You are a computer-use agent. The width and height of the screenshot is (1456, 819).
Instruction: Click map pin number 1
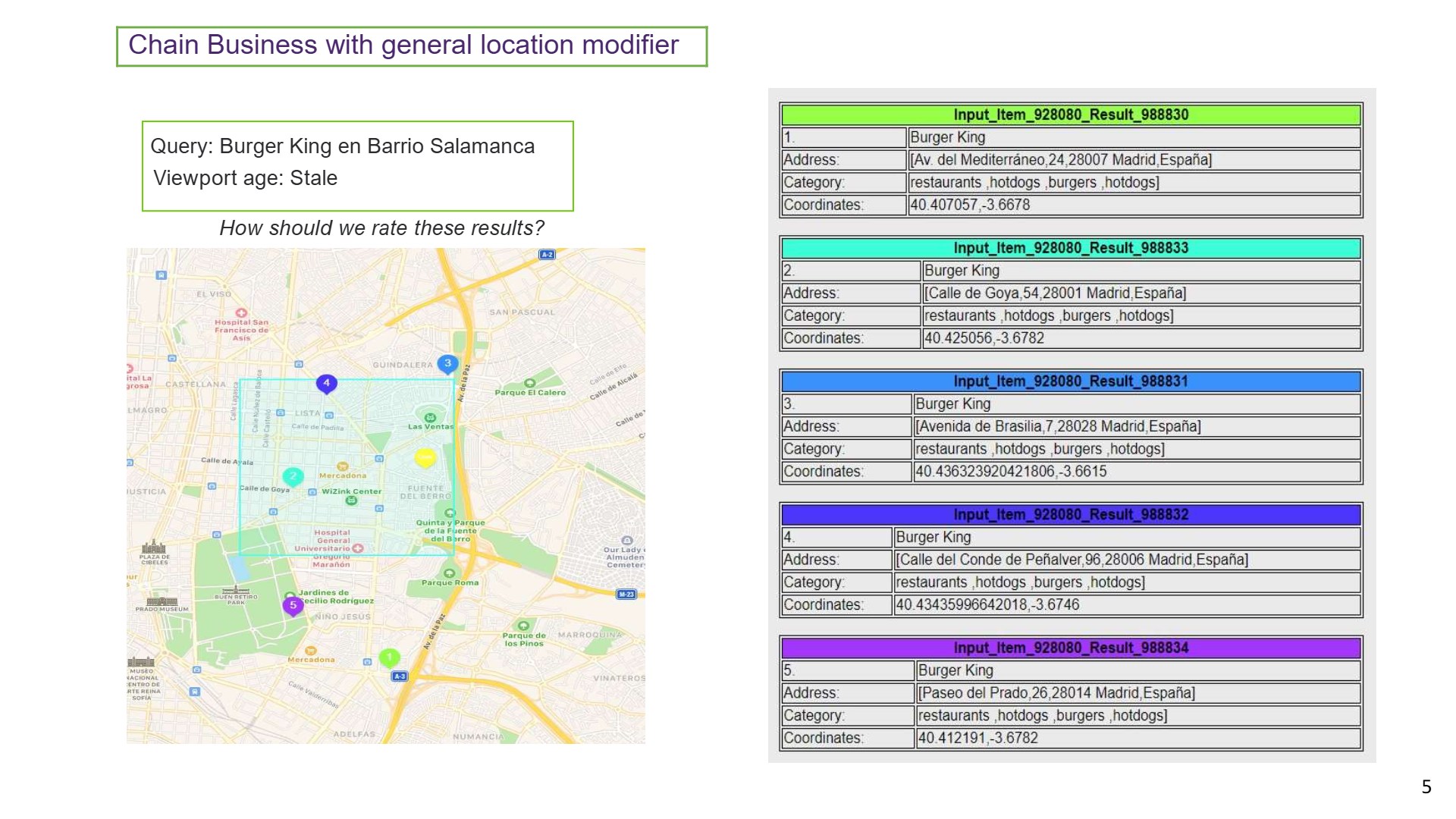pyautogui.click(x=389, y=657)
